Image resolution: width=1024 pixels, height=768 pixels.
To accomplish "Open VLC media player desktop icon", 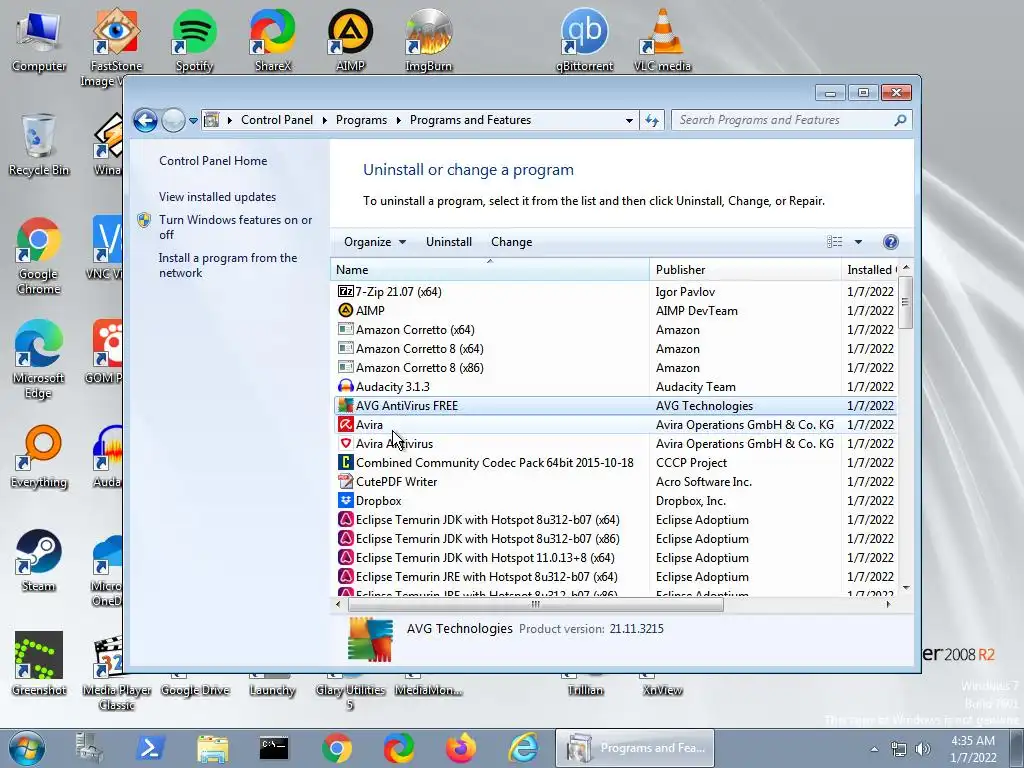I will click(662, 39).
